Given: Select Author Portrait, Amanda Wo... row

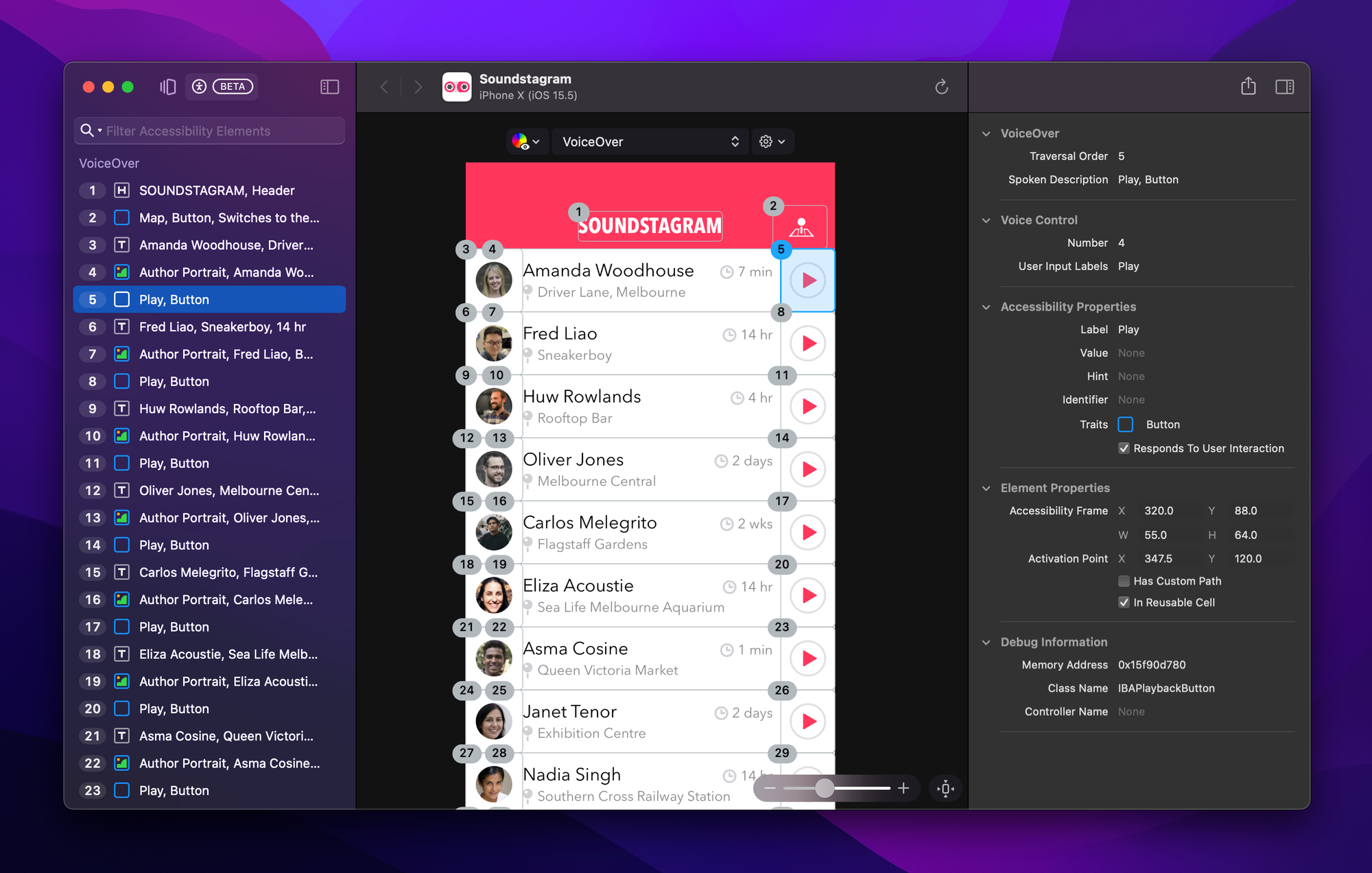Looking at the screenshot, I should coord(209,272).
